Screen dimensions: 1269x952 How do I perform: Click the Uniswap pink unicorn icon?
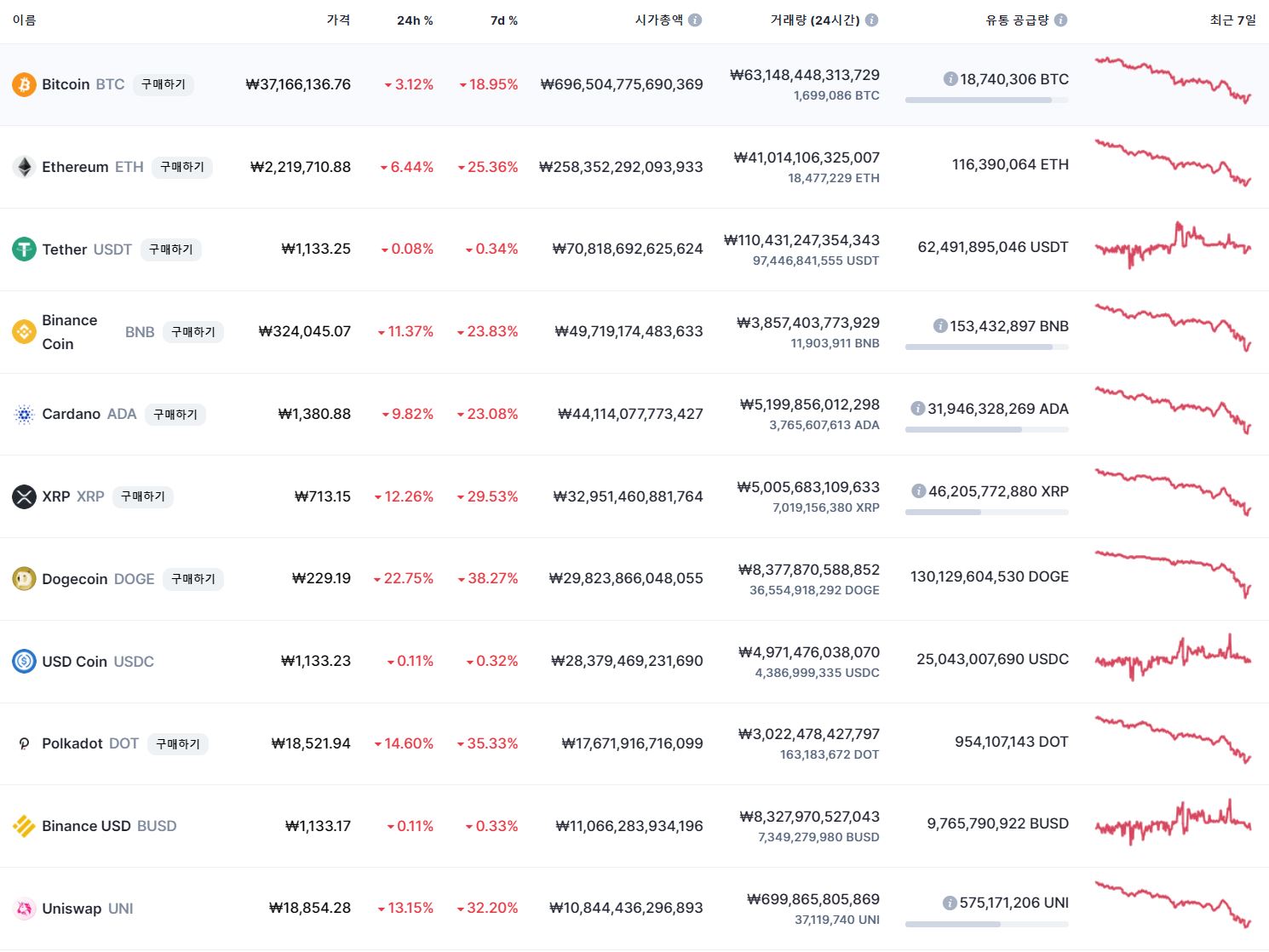pyautogui.click(x=24, y=909)
